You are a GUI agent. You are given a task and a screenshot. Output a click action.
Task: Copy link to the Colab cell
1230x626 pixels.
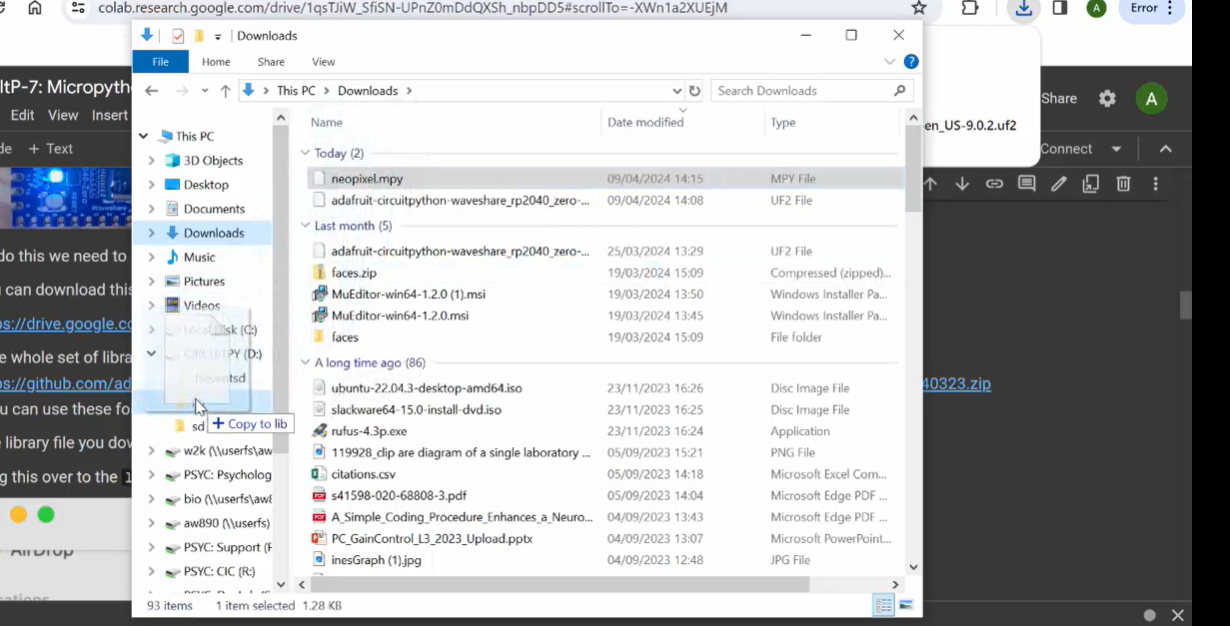[994, 184]
